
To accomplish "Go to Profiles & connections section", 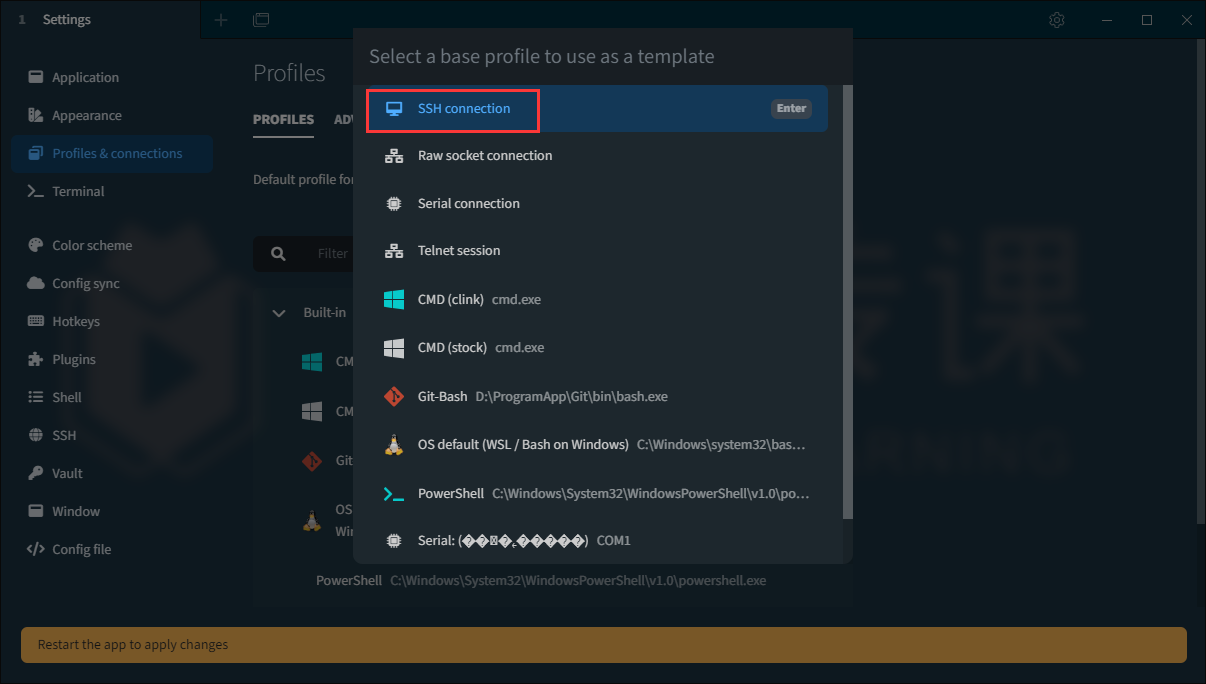I will coord(112,153).
